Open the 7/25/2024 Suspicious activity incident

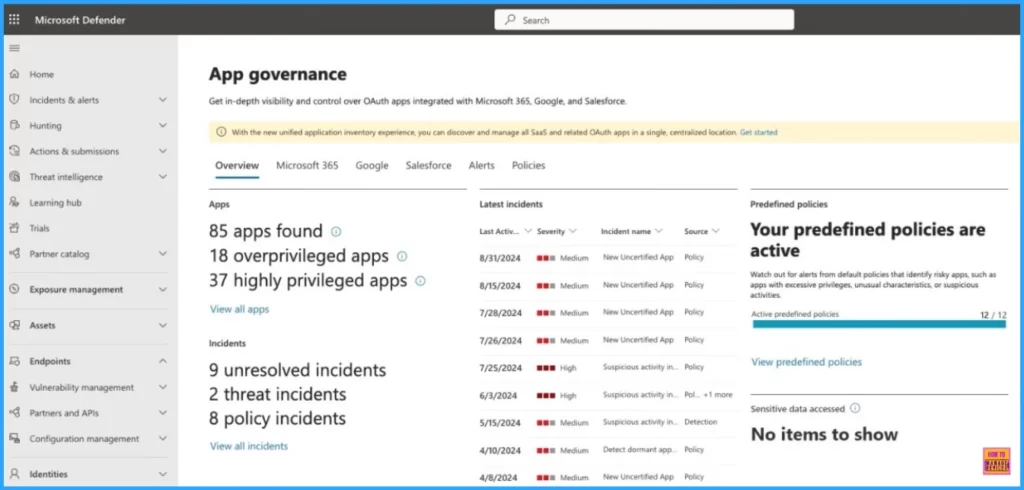click(x=641, y=367)
